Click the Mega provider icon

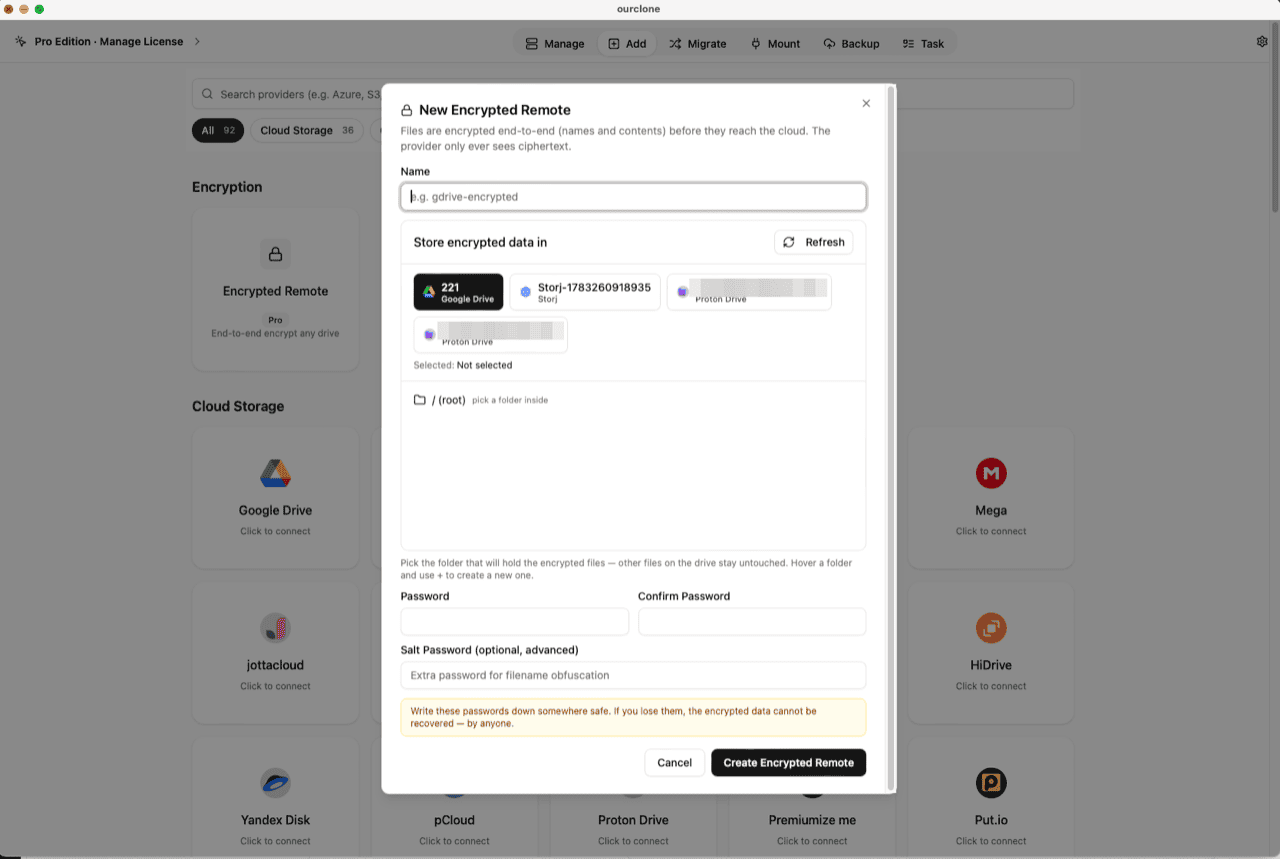click(x=991, y=473)
